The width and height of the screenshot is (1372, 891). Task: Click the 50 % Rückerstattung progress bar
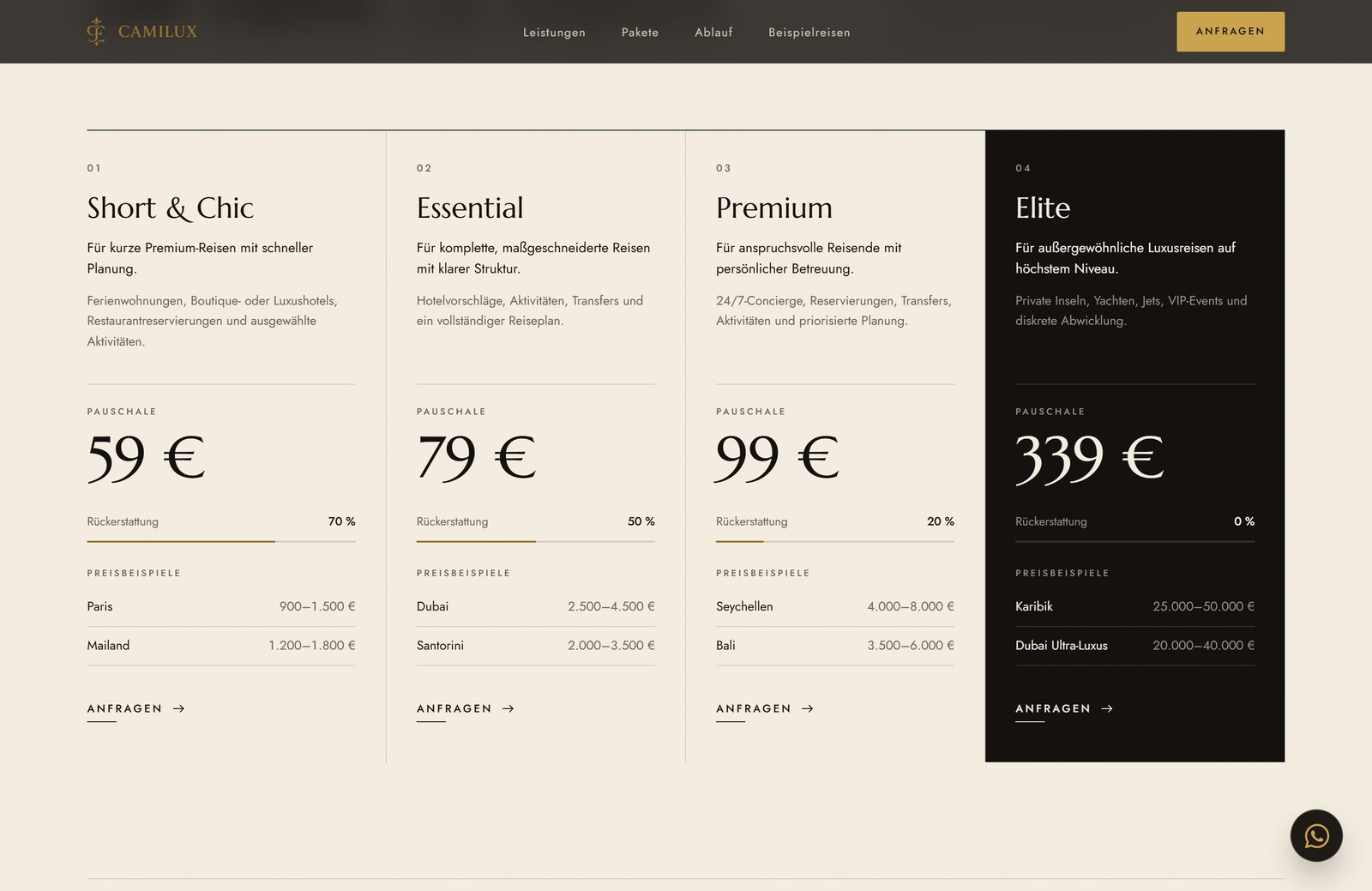click(535, 541)
